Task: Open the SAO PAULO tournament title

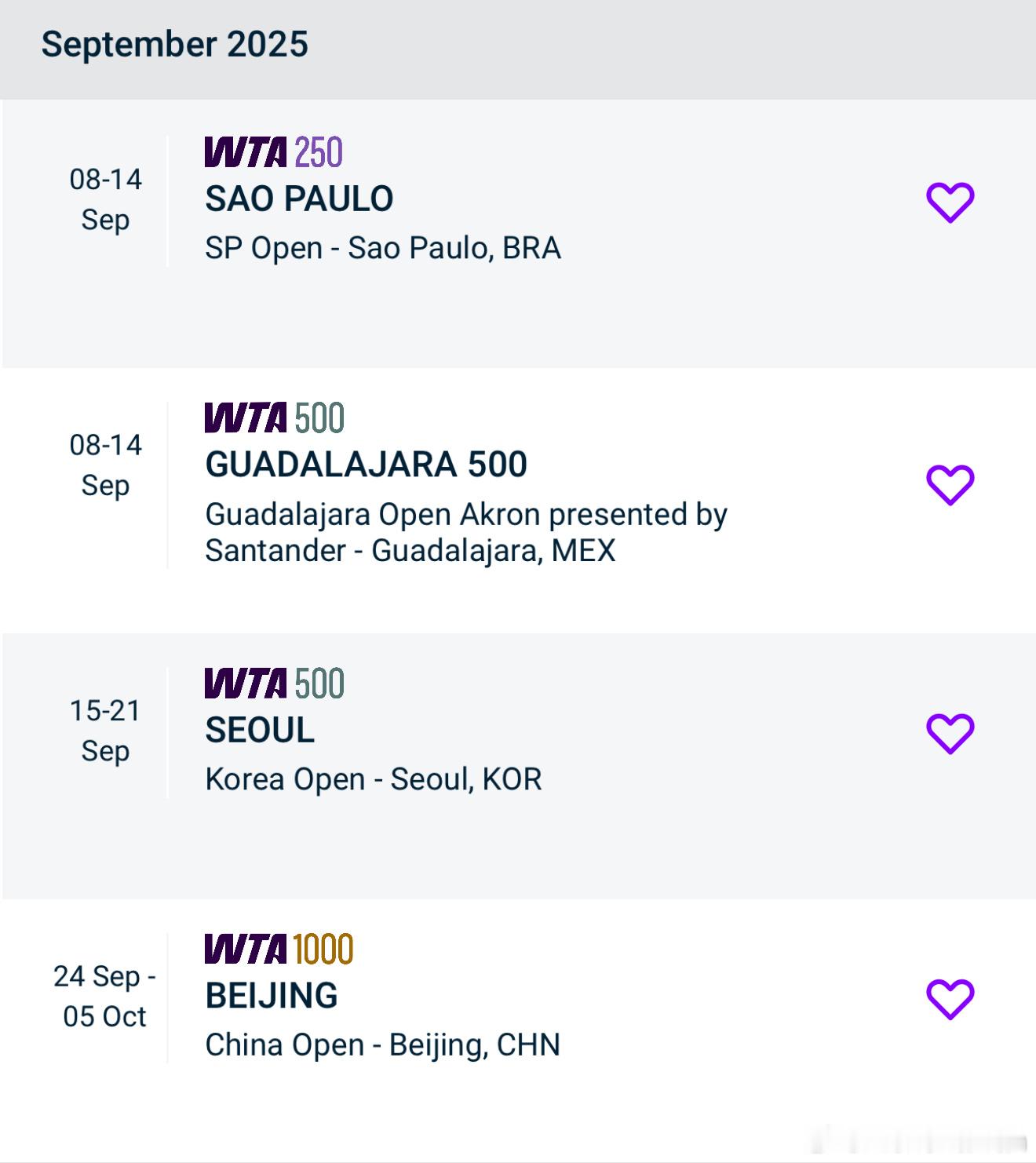Action: 299,199
